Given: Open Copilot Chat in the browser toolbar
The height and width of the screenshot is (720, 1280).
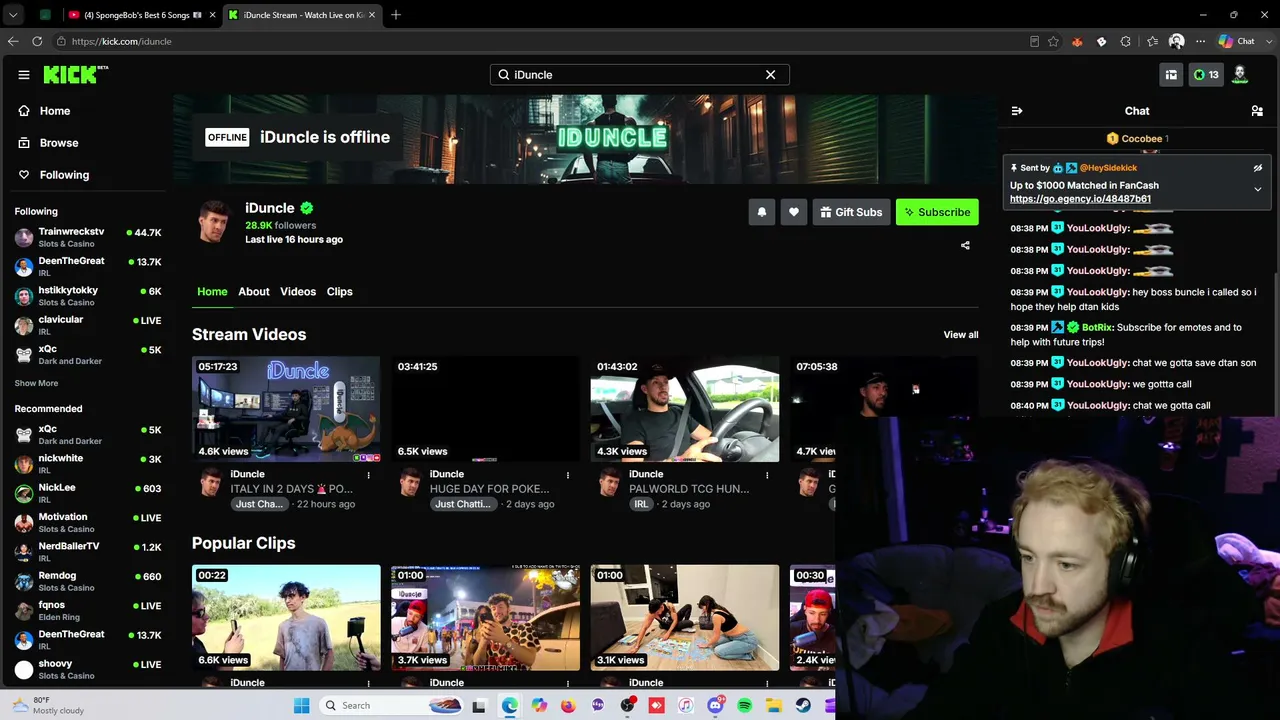Looking at the screenshot, I should point(1236,41).
